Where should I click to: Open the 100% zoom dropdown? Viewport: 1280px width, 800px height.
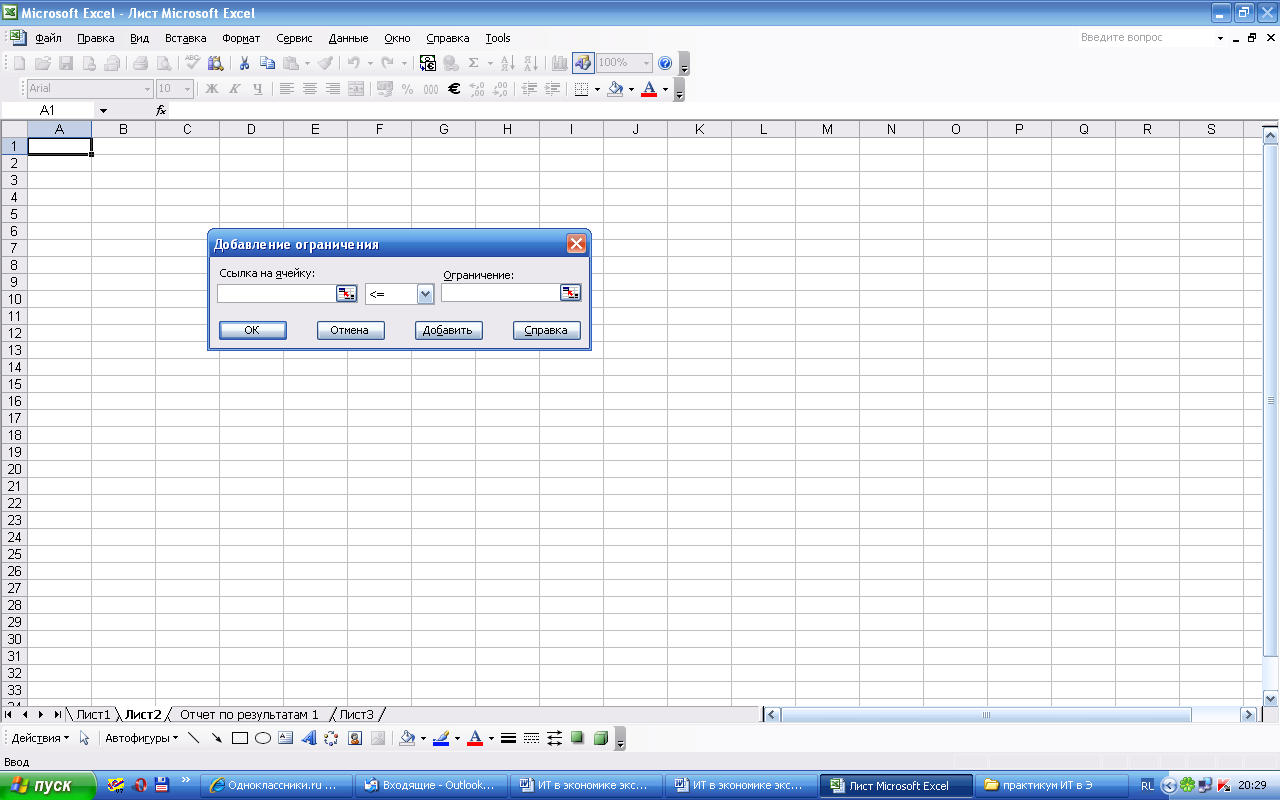coord(646,63)
